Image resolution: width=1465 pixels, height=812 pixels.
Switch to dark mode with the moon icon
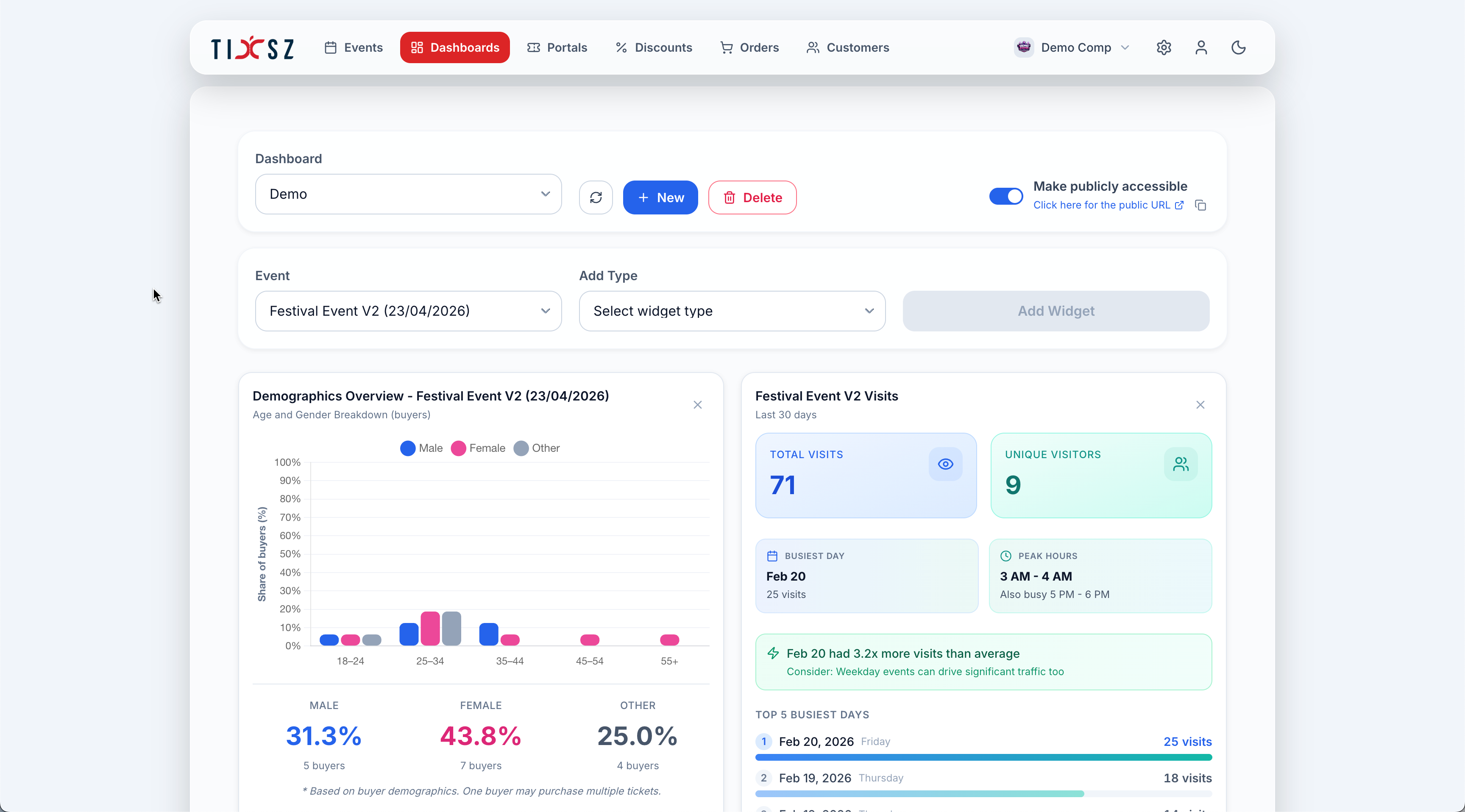pyautogui.click(x=1239, y=47)
